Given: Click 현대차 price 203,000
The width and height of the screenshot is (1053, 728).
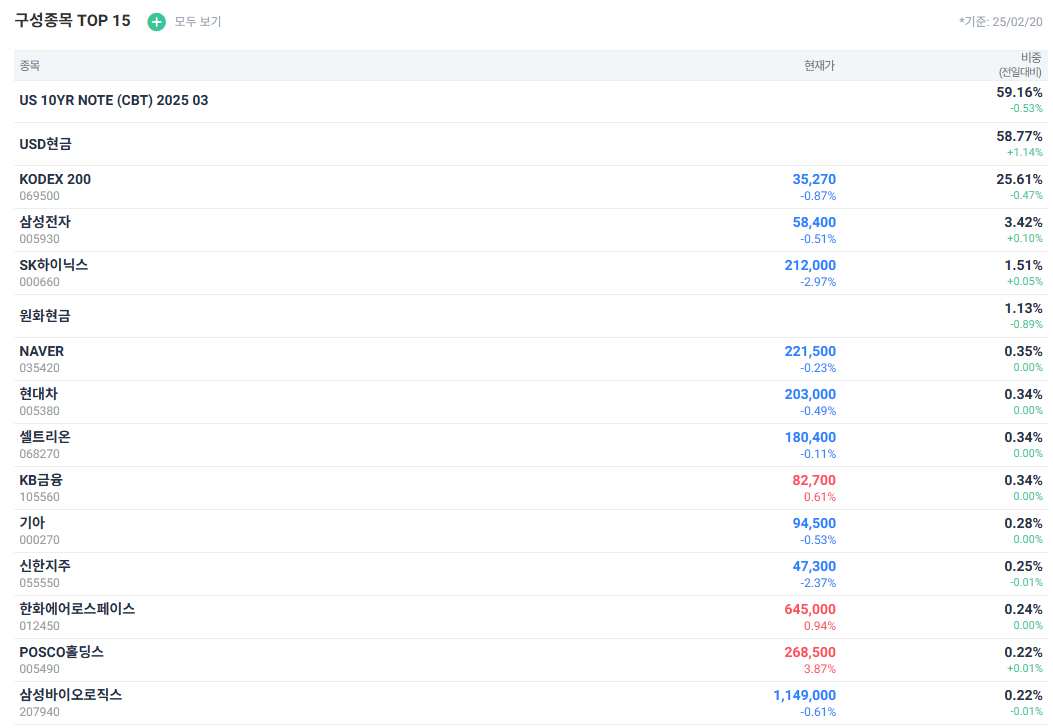Looking at the screenshot, I should [x=810, y=394].
